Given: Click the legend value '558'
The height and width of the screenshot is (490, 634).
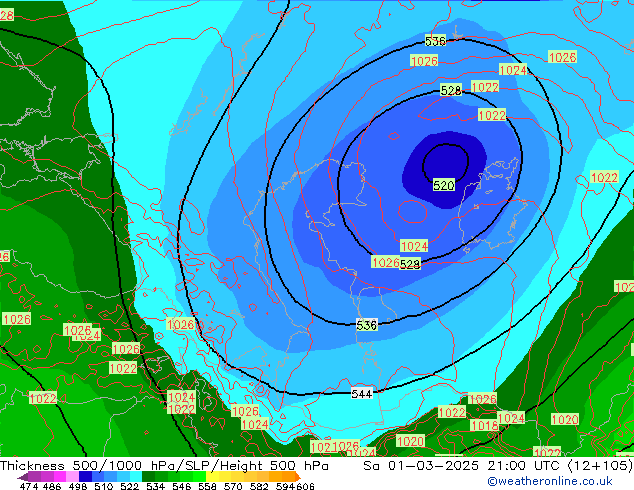Looking at the screenshot, I should (x=207, y=486).
